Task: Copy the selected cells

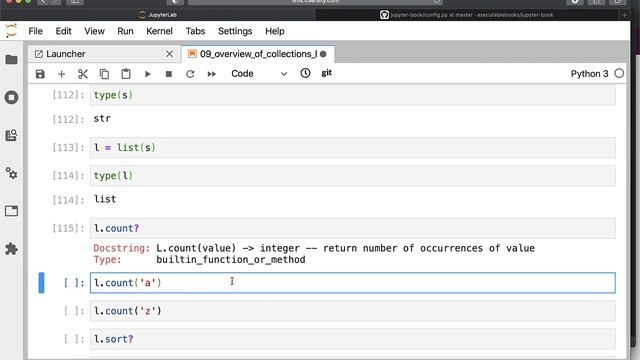Action: [104, 74]
